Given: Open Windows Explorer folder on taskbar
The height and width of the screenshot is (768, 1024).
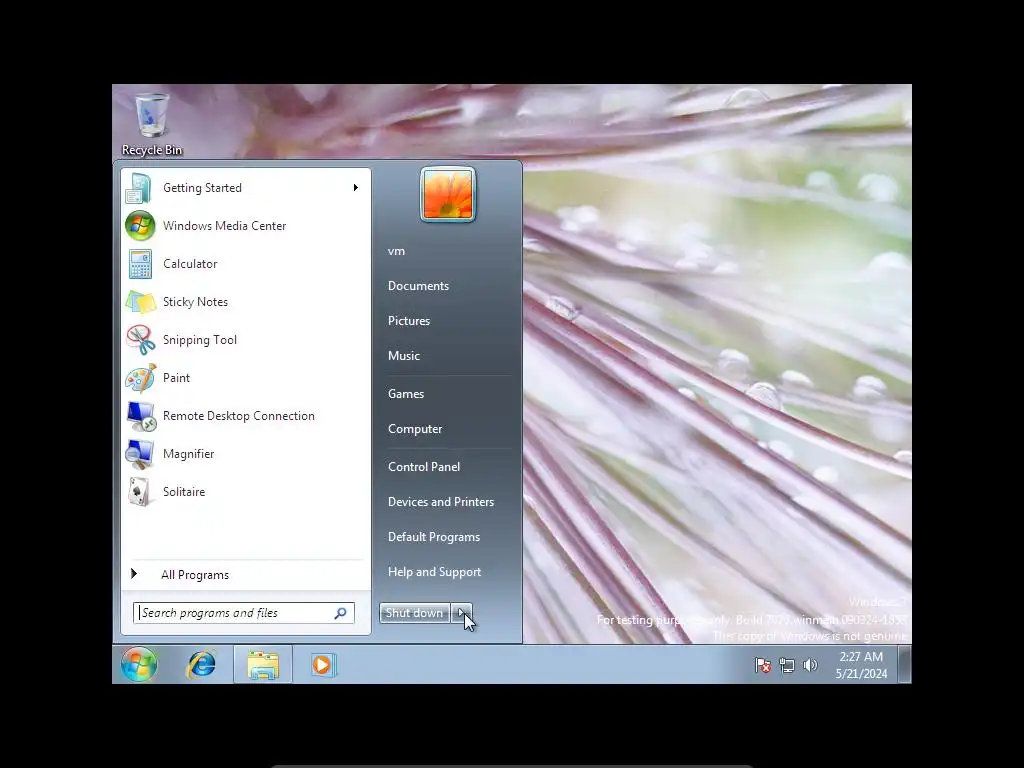Looking at the screenshot, I should pos(263,665).
